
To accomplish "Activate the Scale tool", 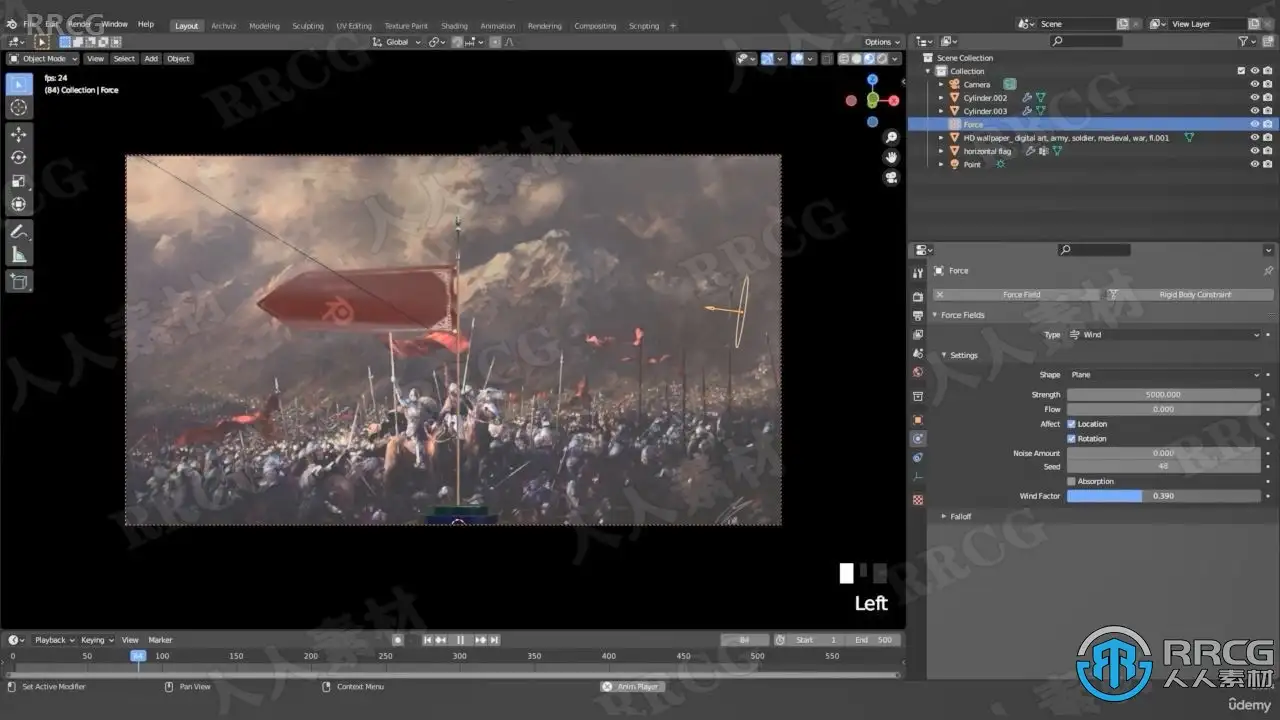I will pos(19,181).
